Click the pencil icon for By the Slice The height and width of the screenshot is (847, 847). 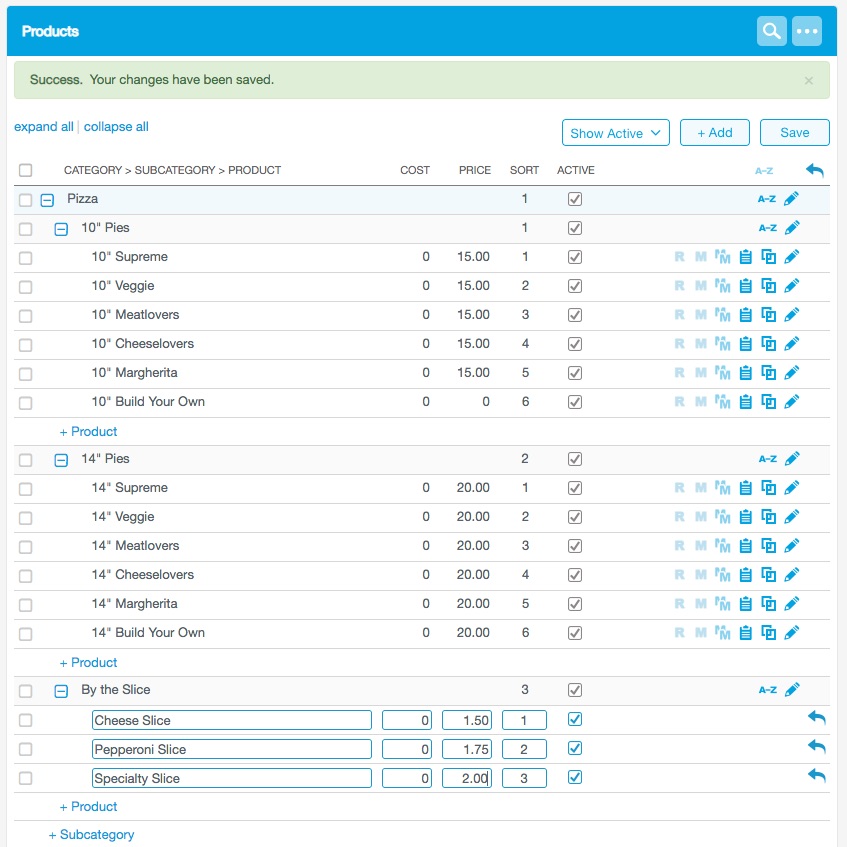(x=792, y=689)
